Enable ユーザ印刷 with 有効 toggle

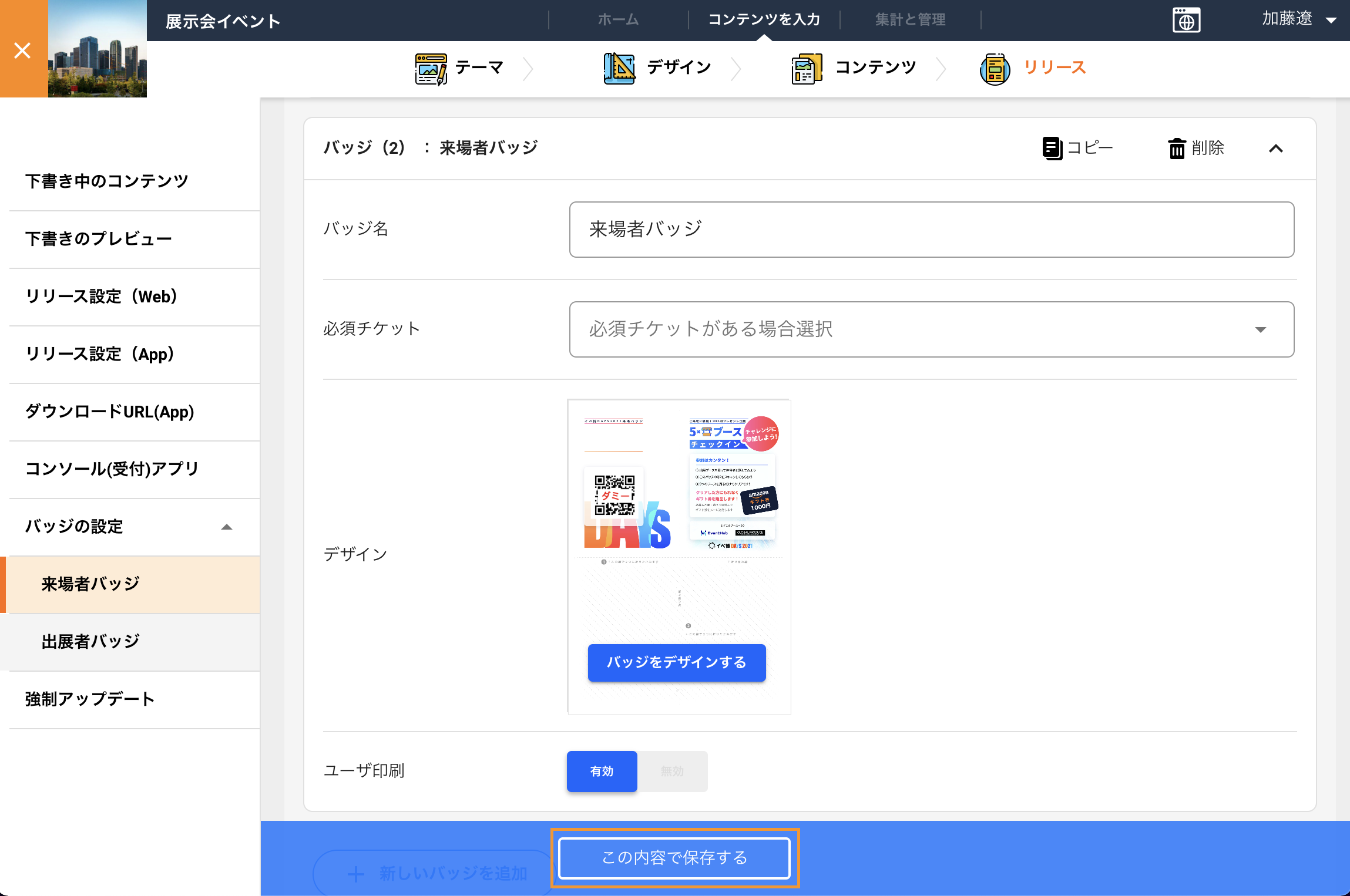click(x=602, y=771)
